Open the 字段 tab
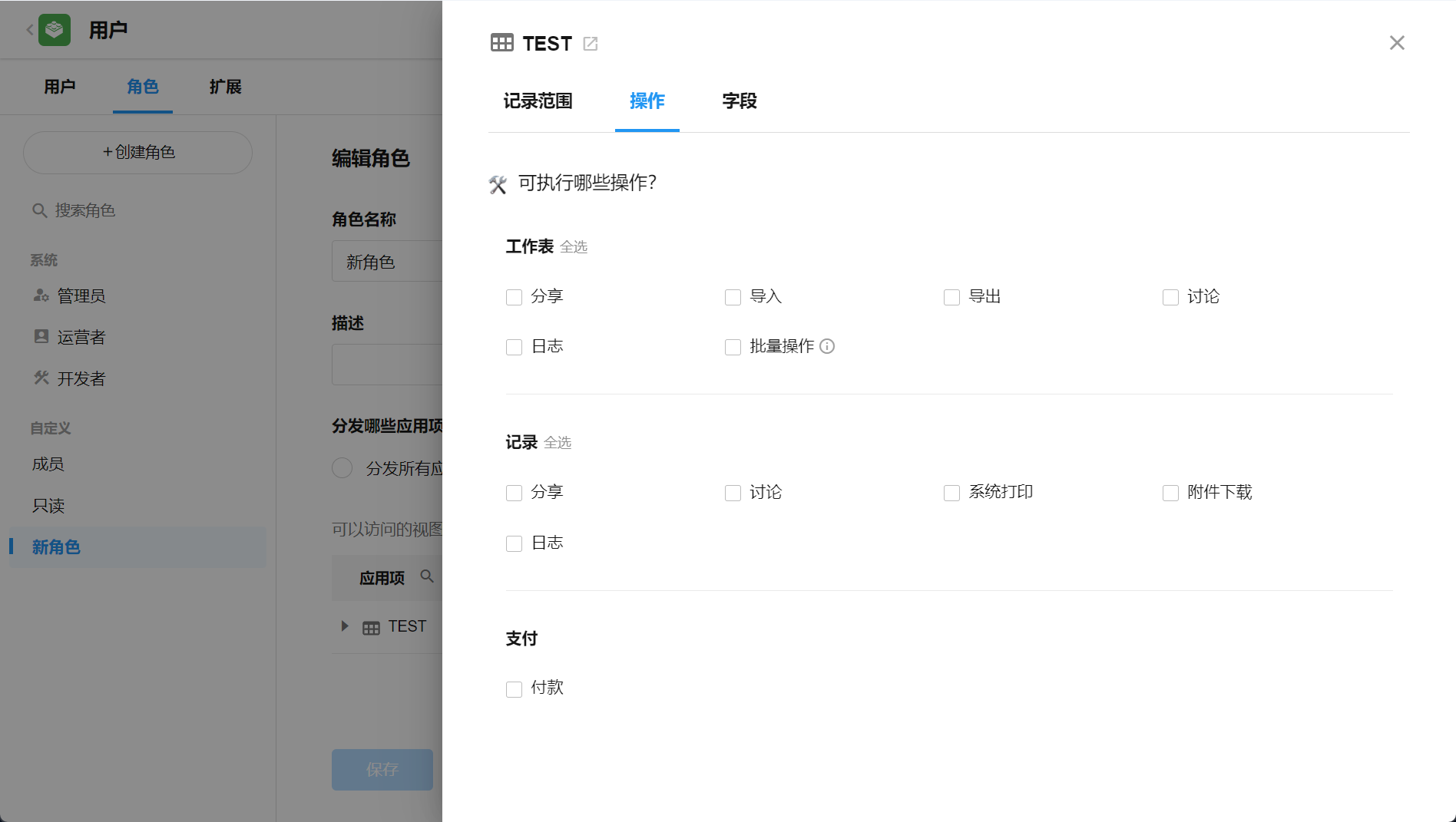This screenshot has width=1456, height=822. point(739,101)
